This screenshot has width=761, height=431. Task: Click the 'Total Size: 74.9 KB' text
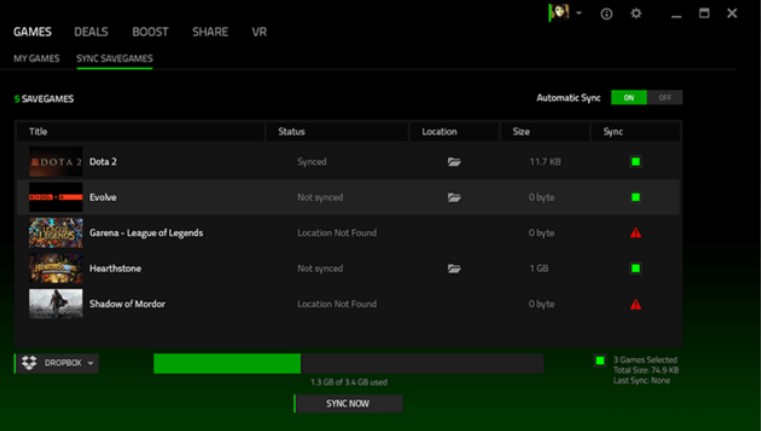[x=646, y=370]
